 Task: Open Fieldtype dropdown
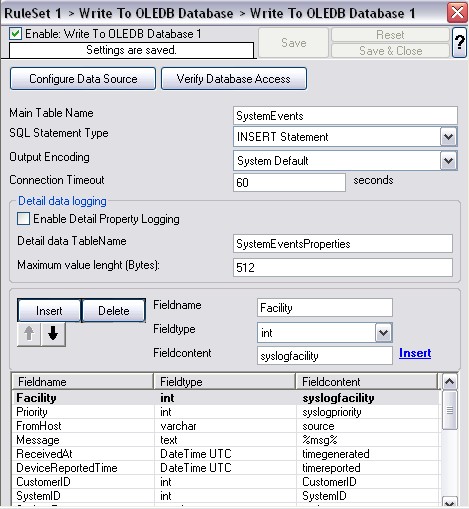point(383,333)
